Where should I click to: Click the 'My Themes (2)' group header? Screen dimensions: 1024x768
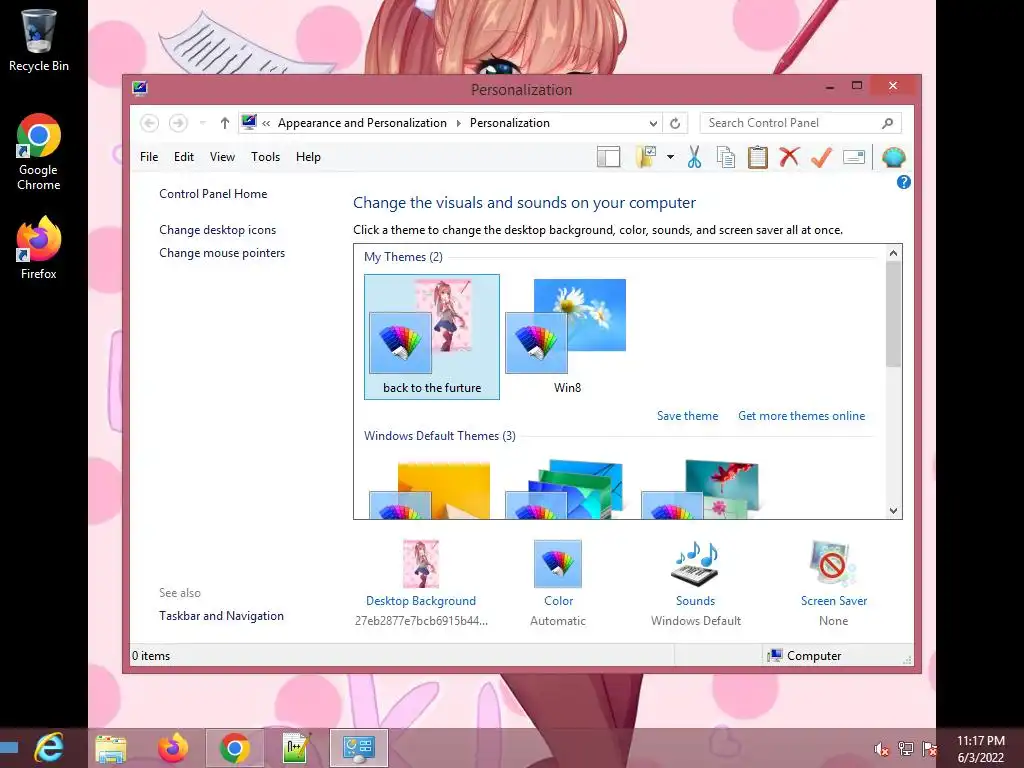coord(403,257)
